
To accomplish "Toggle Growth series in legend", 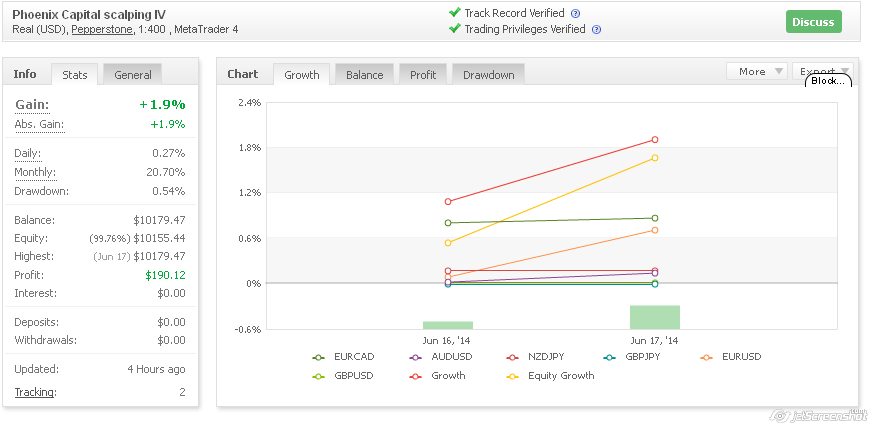I will pos(437,376).
